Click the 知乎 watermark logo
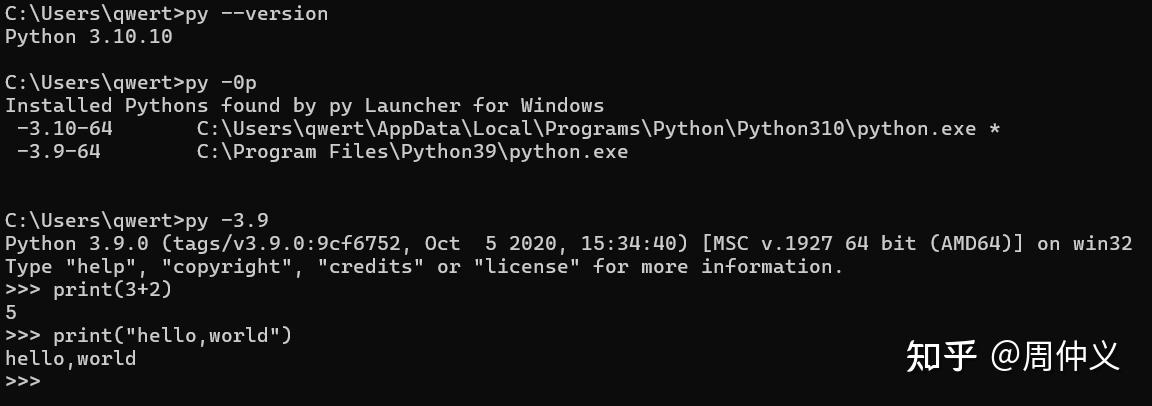 tap(941, 356)
